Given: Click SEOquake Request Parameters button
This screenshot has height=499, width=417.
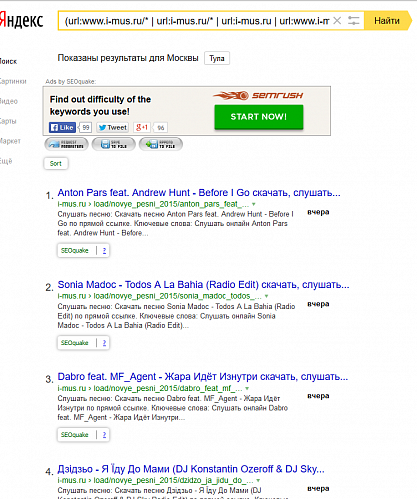Looking at the screenshot, I should [66, 144].
